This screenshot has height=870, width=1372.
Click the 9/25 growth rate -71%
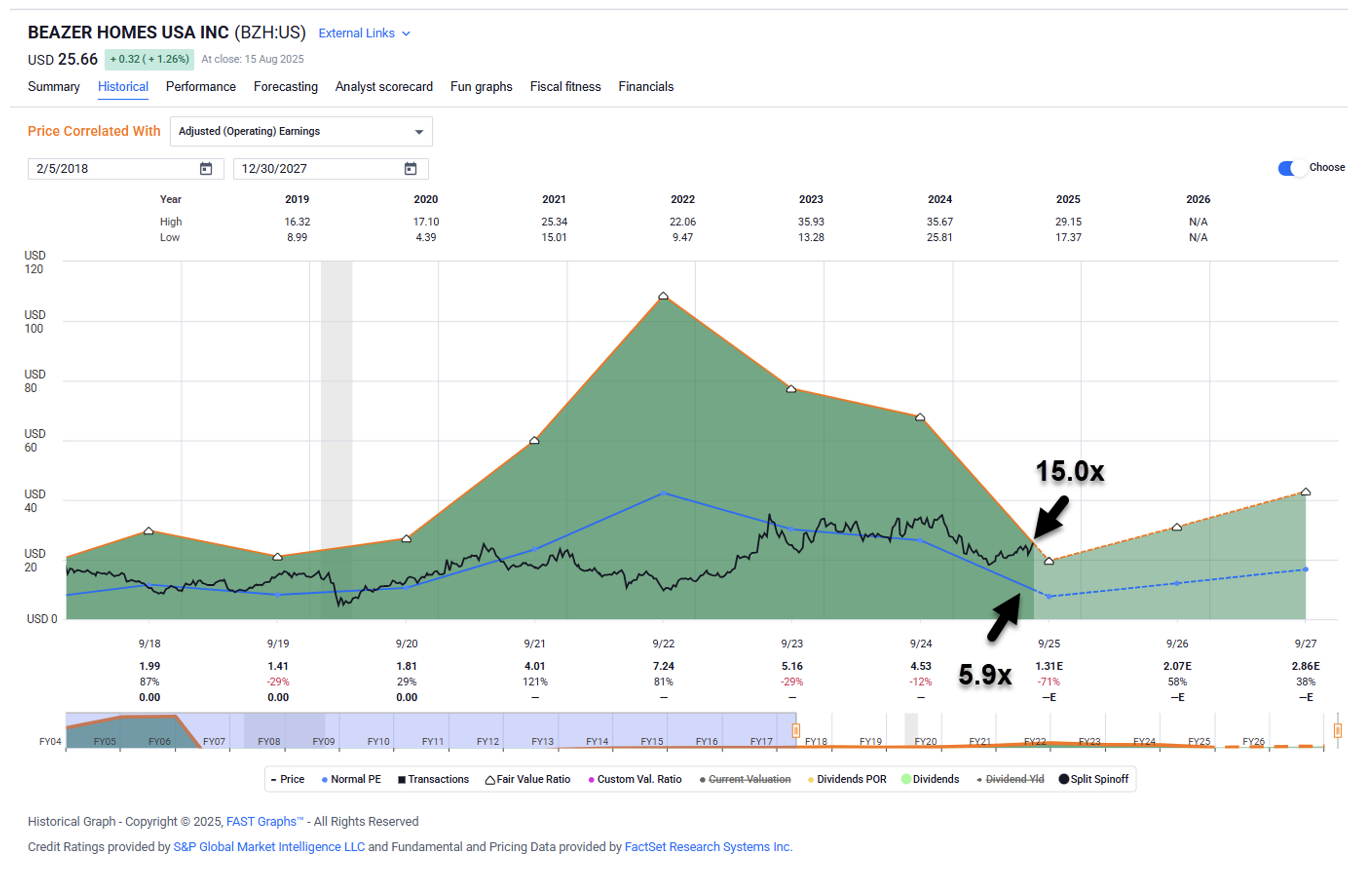coord(1049,682)
